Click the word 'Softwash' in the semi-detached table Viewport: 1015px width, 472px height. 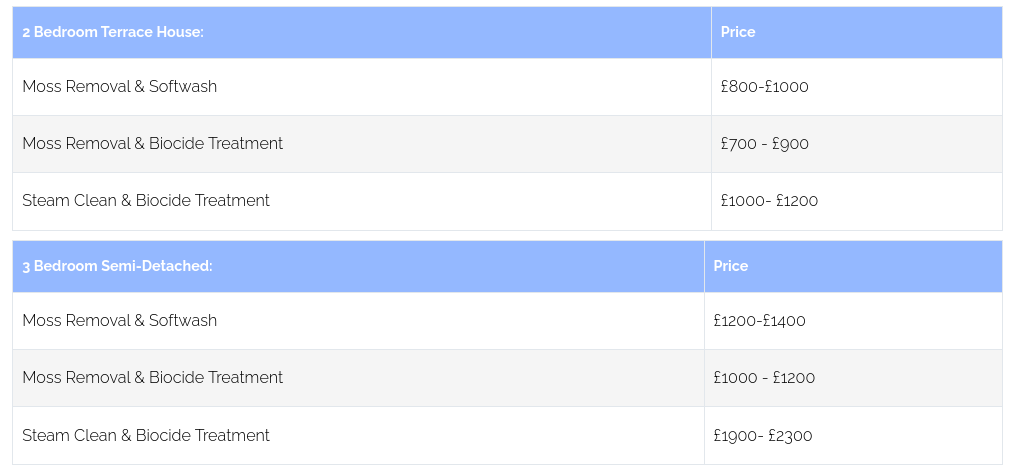183,321
